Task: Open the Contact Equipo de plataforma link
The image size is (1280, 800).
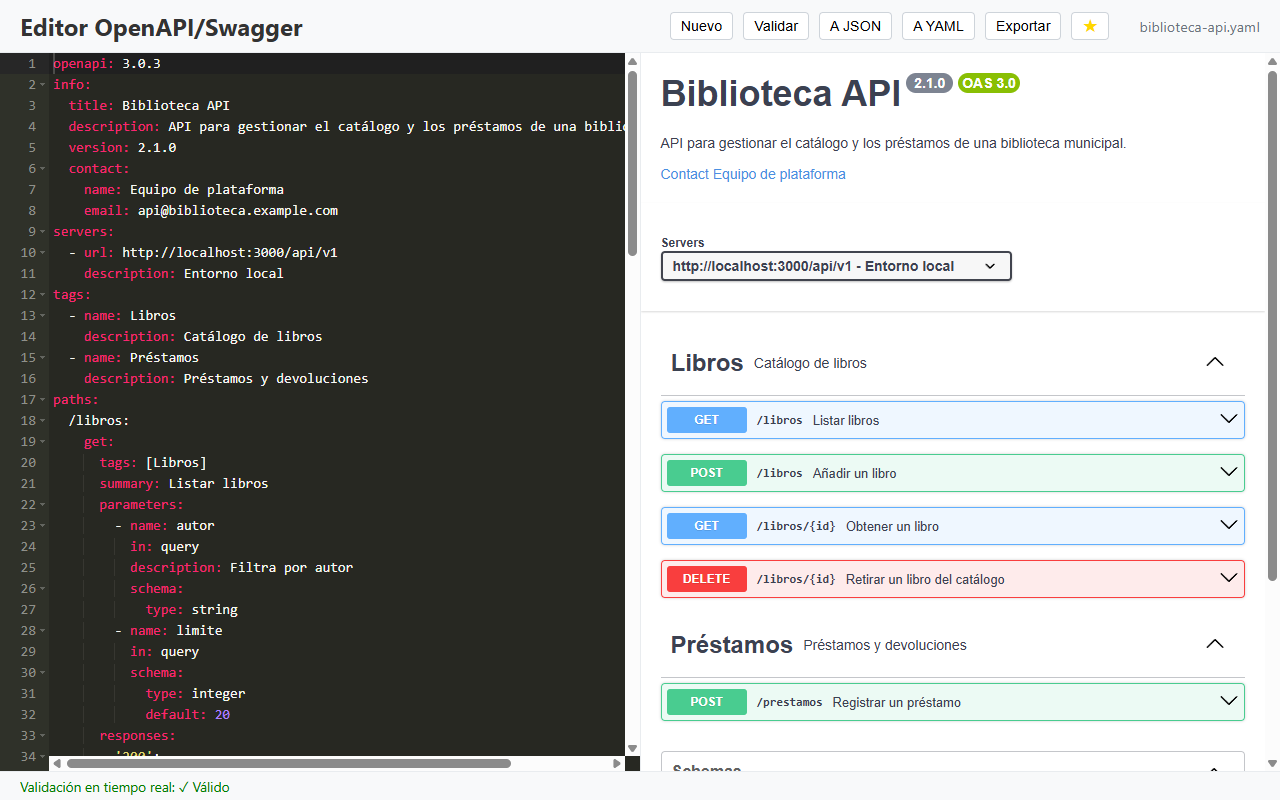Action: [x=753, y=174]
